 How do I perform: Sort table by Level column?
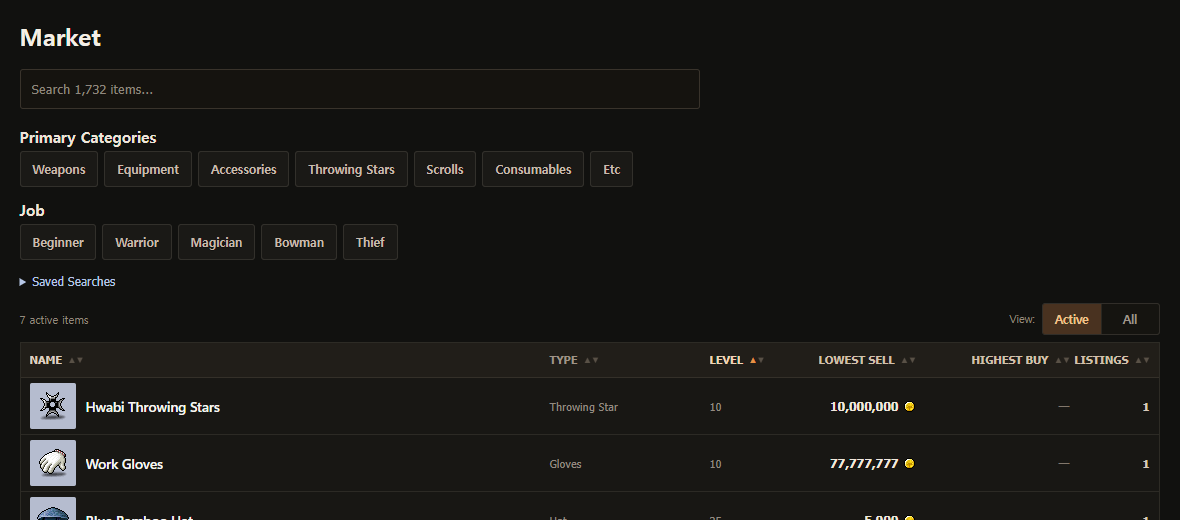[737, 360]
